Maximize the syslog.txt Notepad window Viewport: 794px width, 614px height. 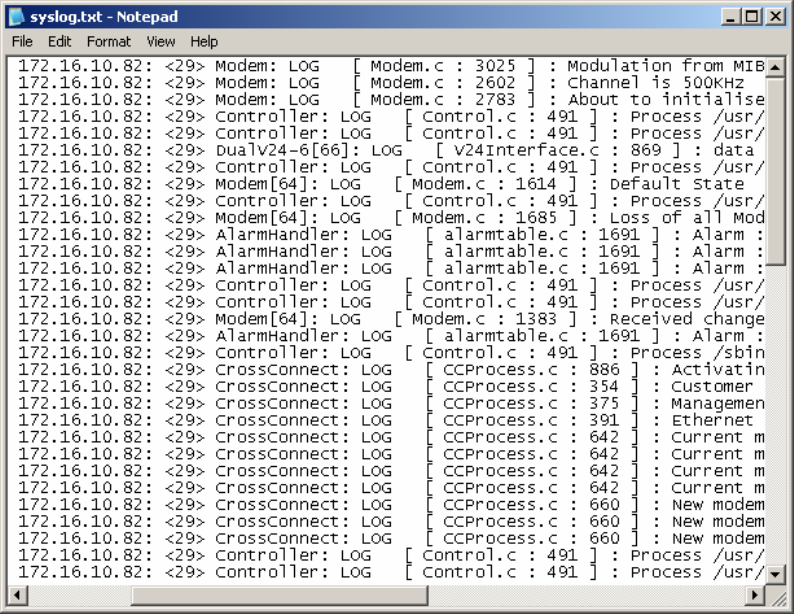click(x=752, y=17)
